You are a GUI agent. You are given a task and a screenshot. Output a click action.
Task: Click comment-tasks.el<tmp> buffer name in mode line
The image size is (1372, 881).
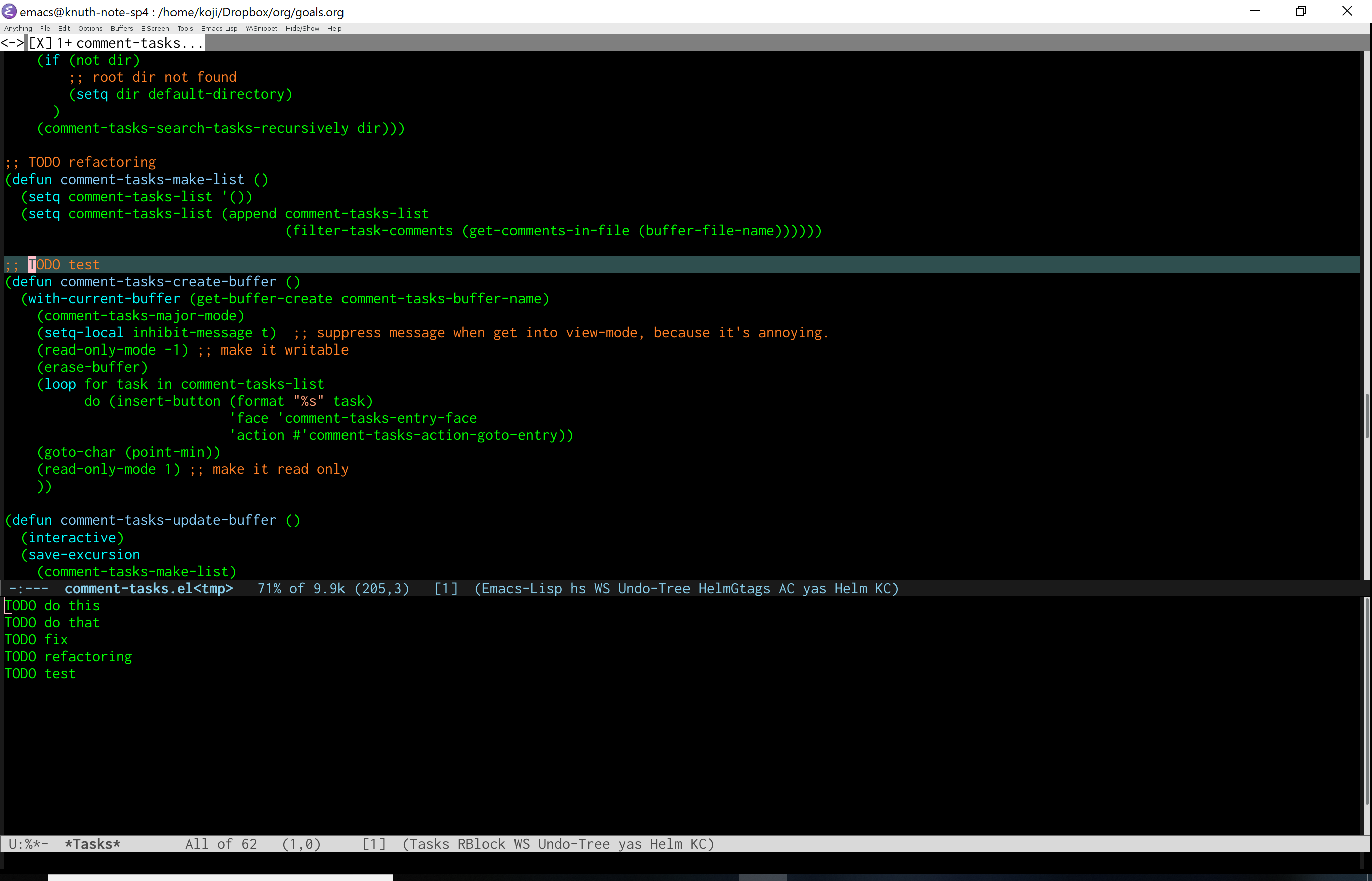(x=149, y=588)
